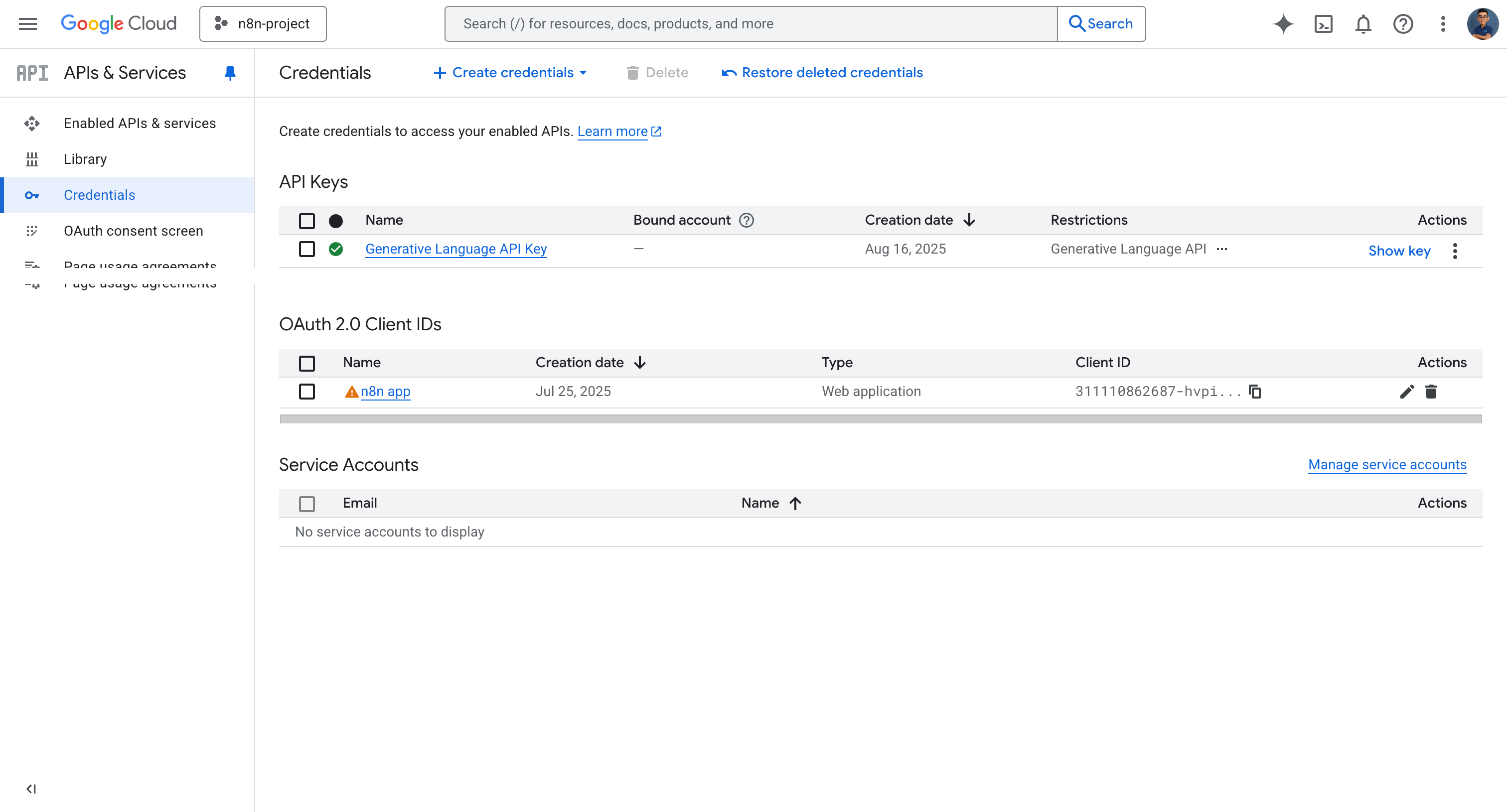Image resolution: width=1507 pixels, height=812 pixels.
Task: Open the Gemini AI assistant sparkle icon
Action: (x=1283, y=24)
